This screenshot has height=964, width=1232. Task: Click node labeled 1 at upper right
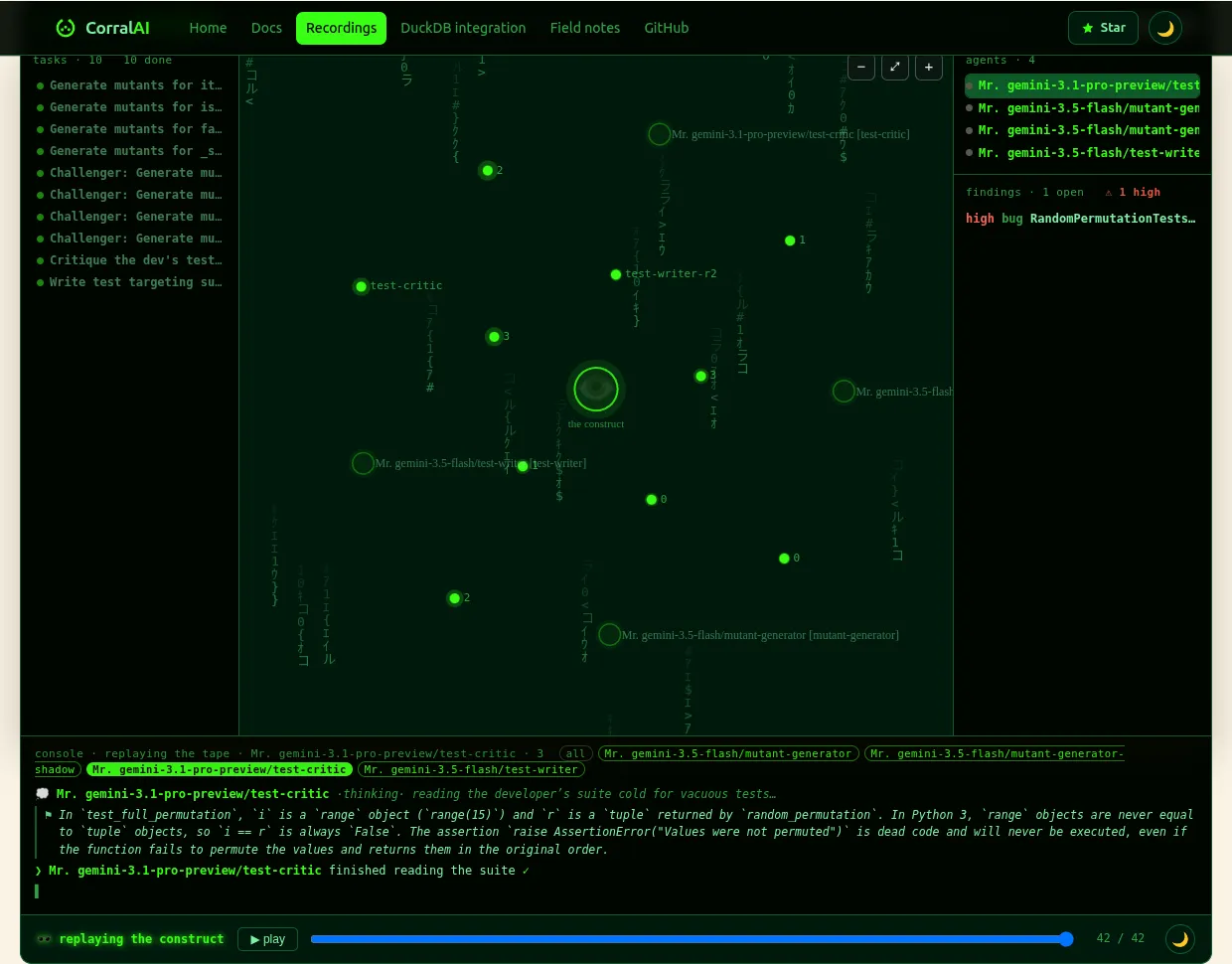(x=790, y=241)
